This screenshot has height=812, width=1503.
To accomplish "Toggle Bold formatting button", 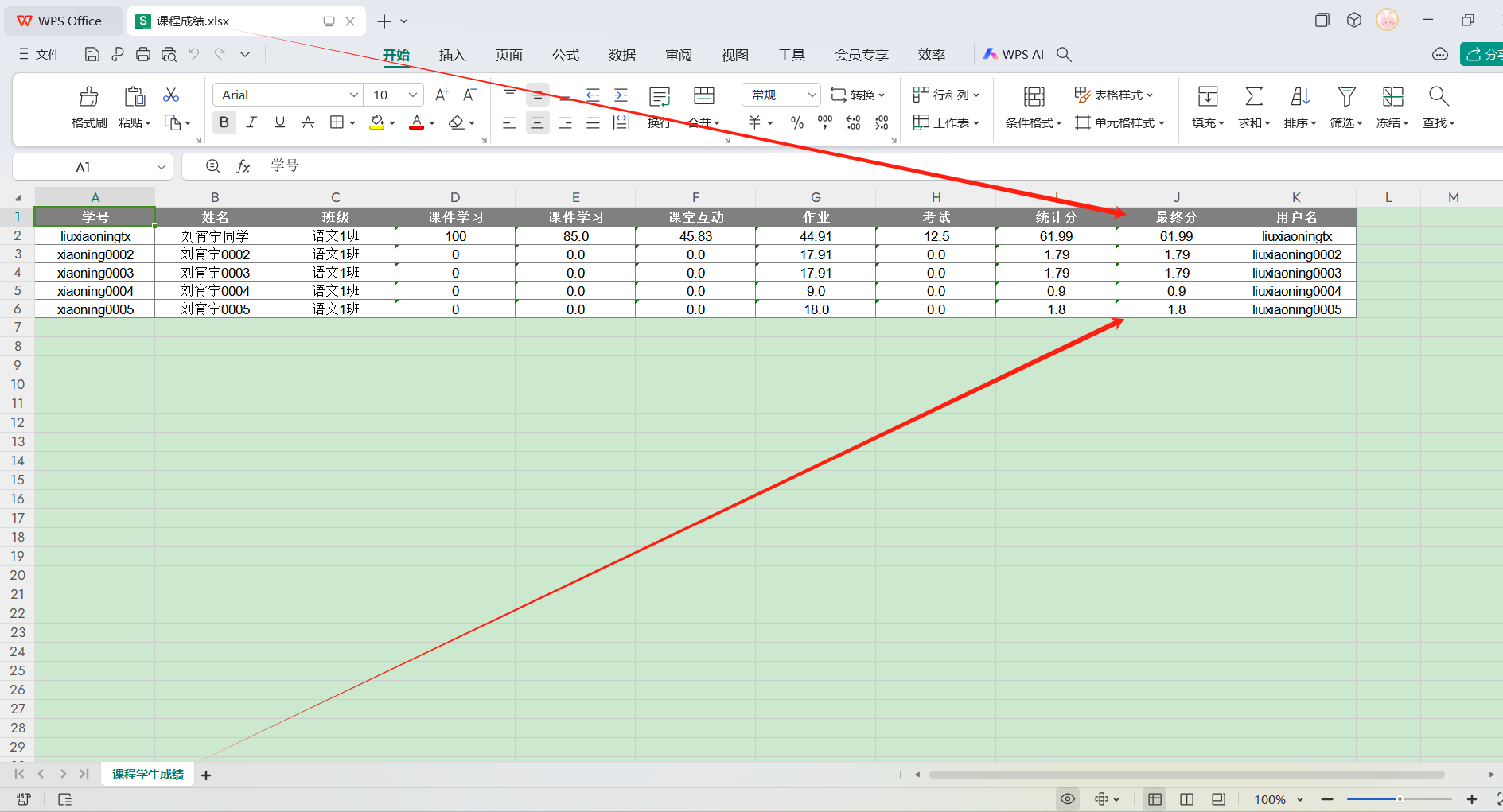I will tap(224, 122).
